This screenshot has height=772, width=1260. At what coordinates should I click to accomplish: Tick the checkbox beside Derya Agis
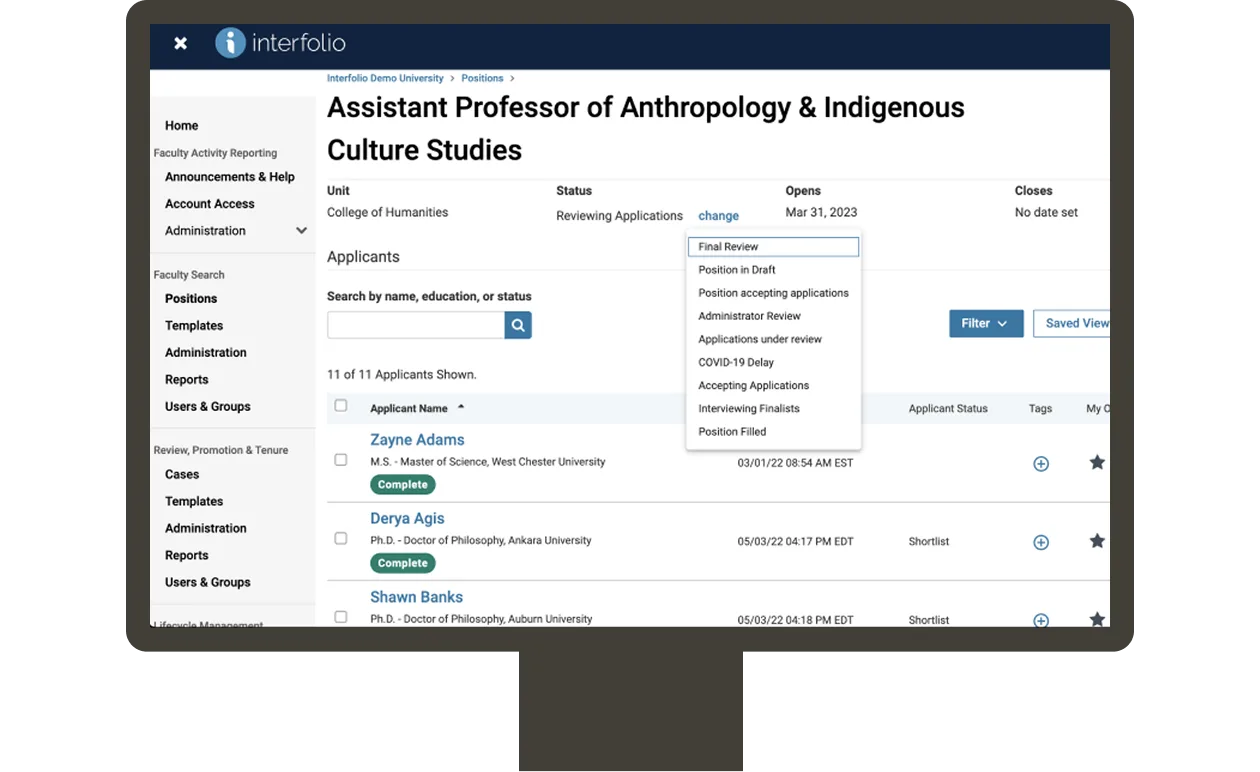[341, 538]
